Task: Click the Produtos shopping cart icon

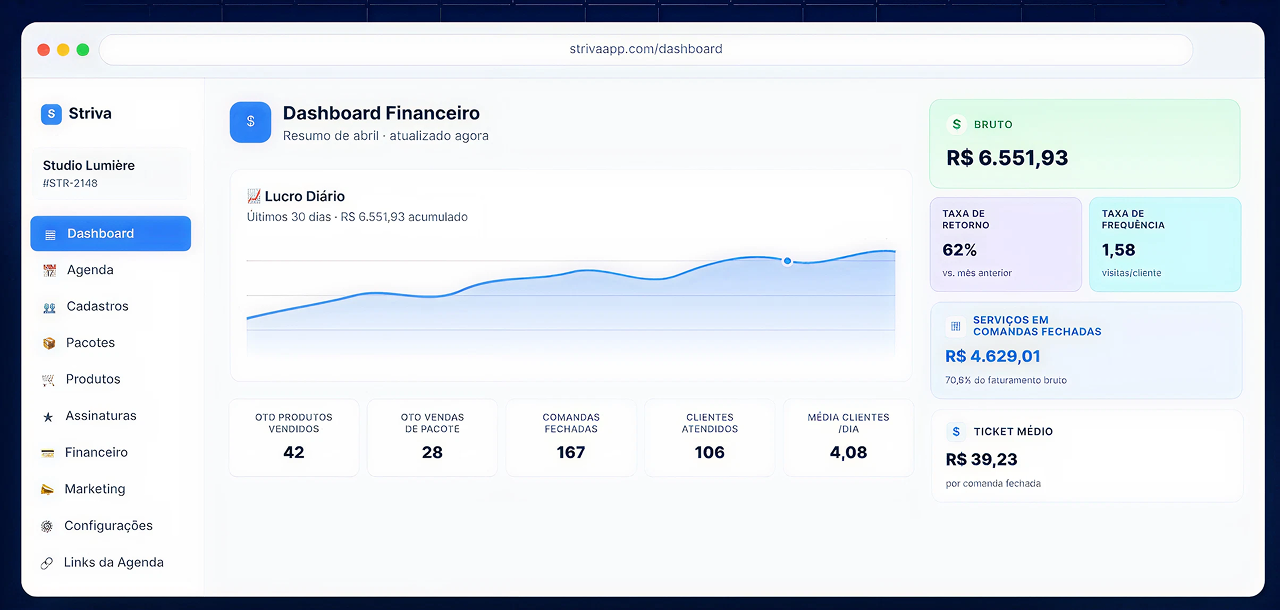Action: click(48, 380)
